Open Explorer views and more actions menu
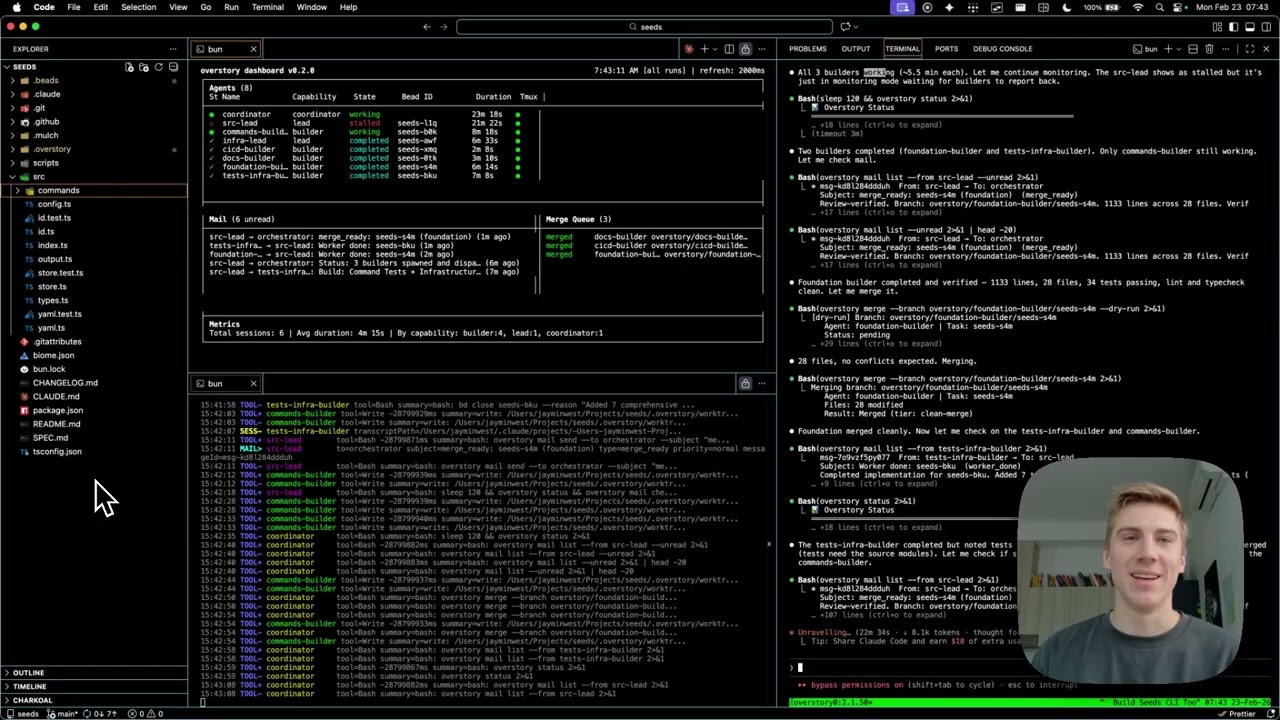This screenshot has width=1280, height=720. (x=173, y=49)
